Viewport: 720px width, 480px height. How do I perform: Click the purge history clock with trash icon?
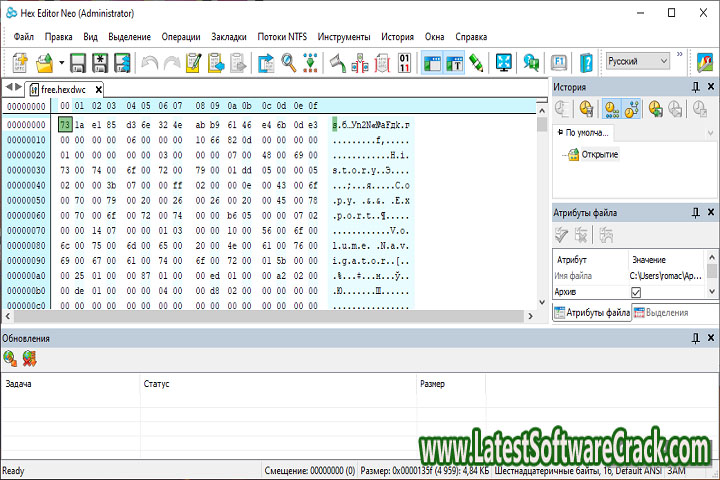click(586, 109)
